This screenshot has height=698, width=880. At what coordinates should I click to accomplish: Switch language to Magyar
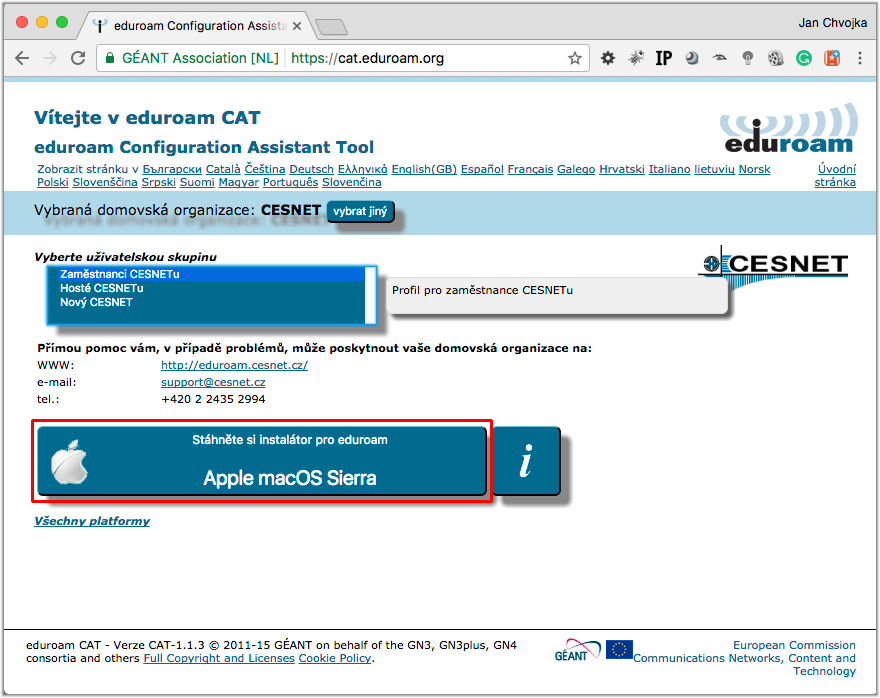tap(239, 182)
